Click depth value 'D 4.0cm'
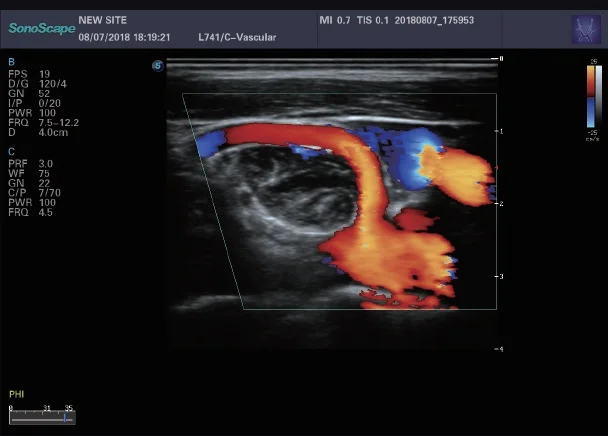 (38, 132)
